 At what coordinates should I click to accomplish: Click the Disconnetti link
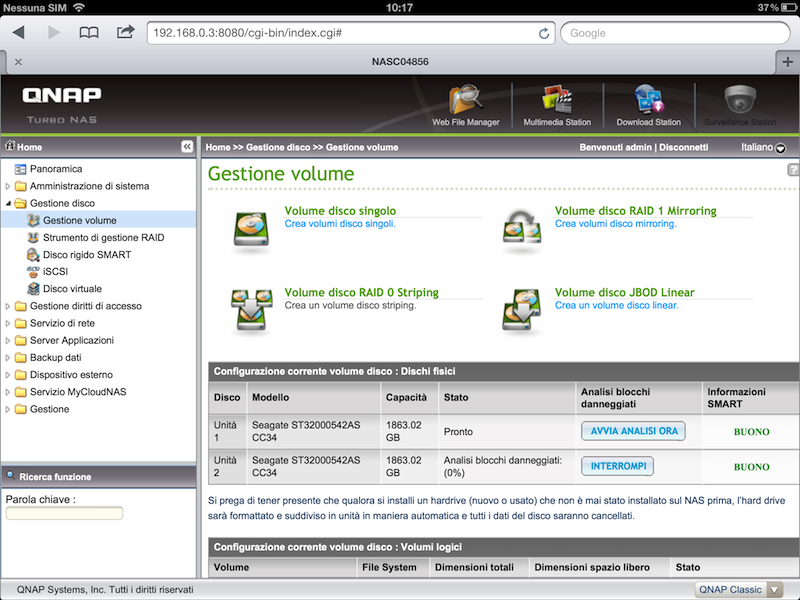tap(683, 147)
